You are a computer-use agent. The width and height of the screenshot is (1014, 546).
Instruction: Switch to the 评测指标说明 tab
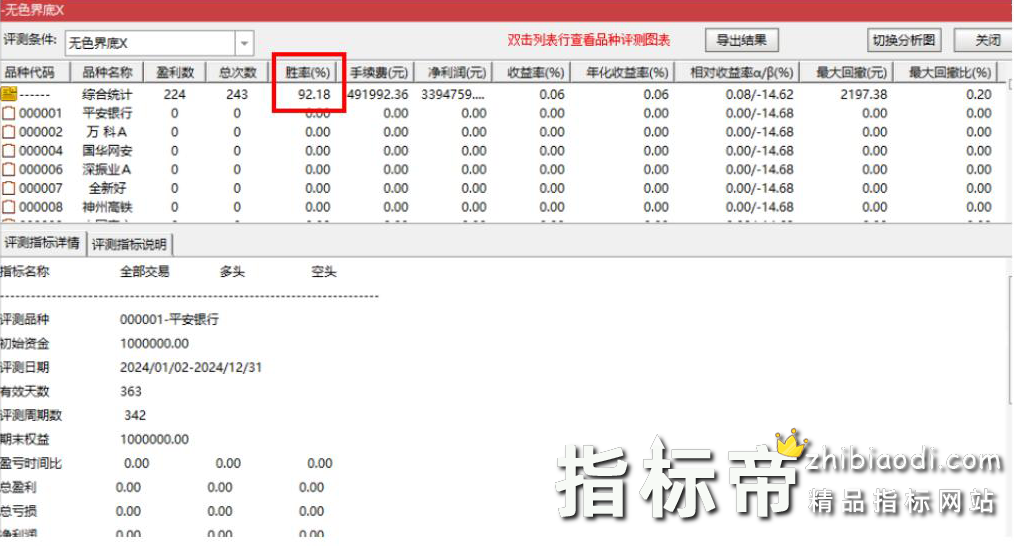(129, 245)
